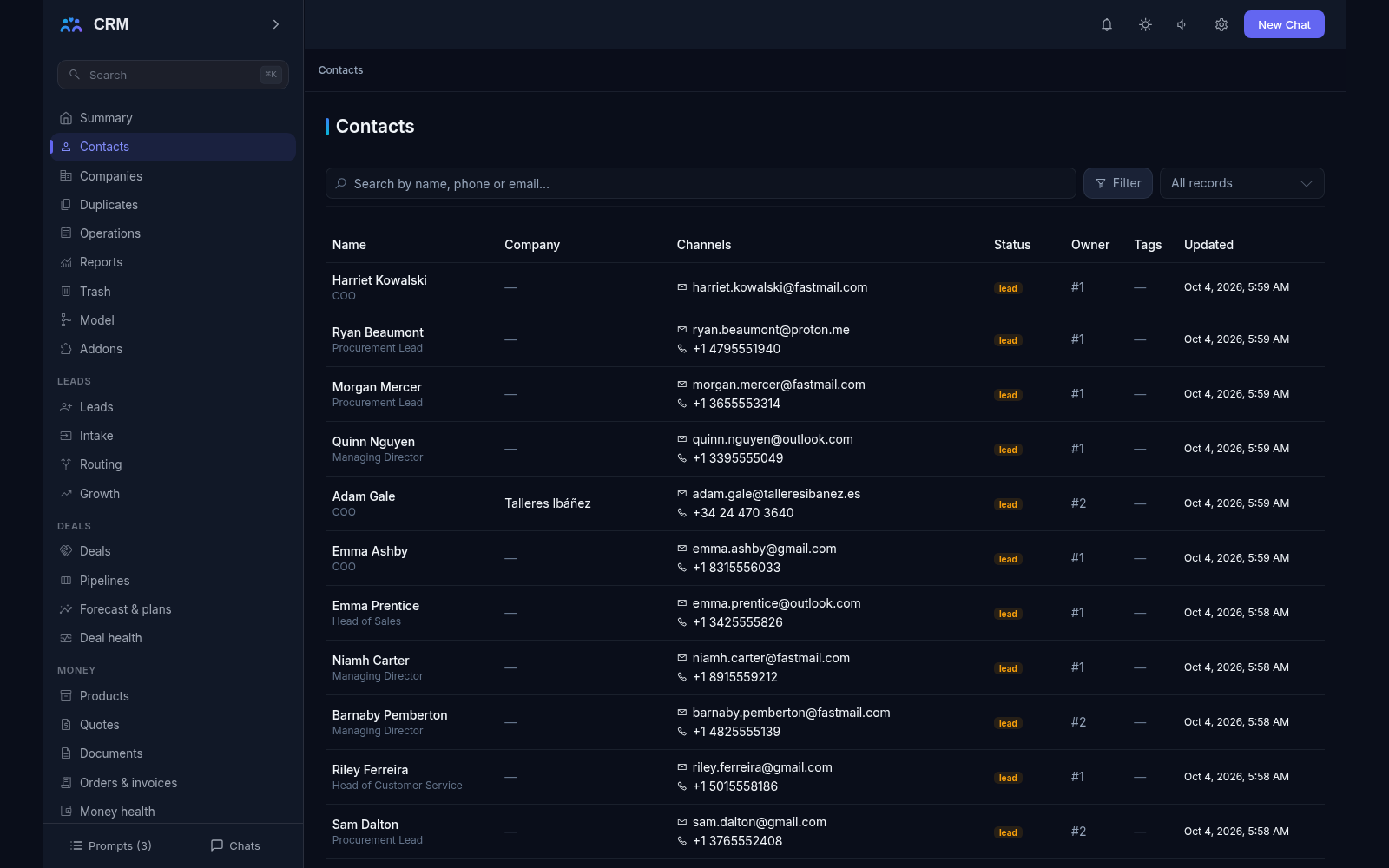Open the Summary page
The width and height of the screenshot is (1389, 868).
click(173, 118)
